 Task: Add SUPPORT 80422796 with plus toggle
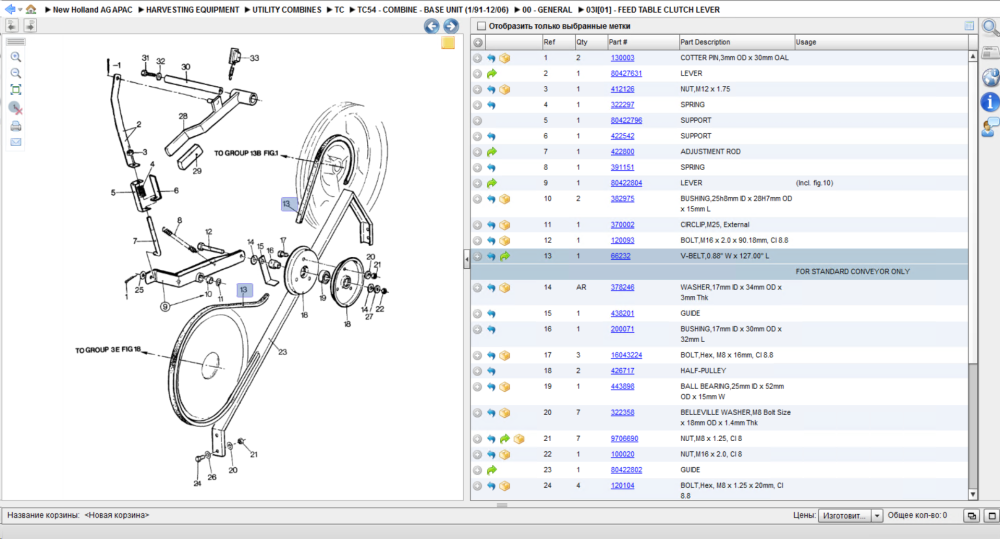click(477, 121)
